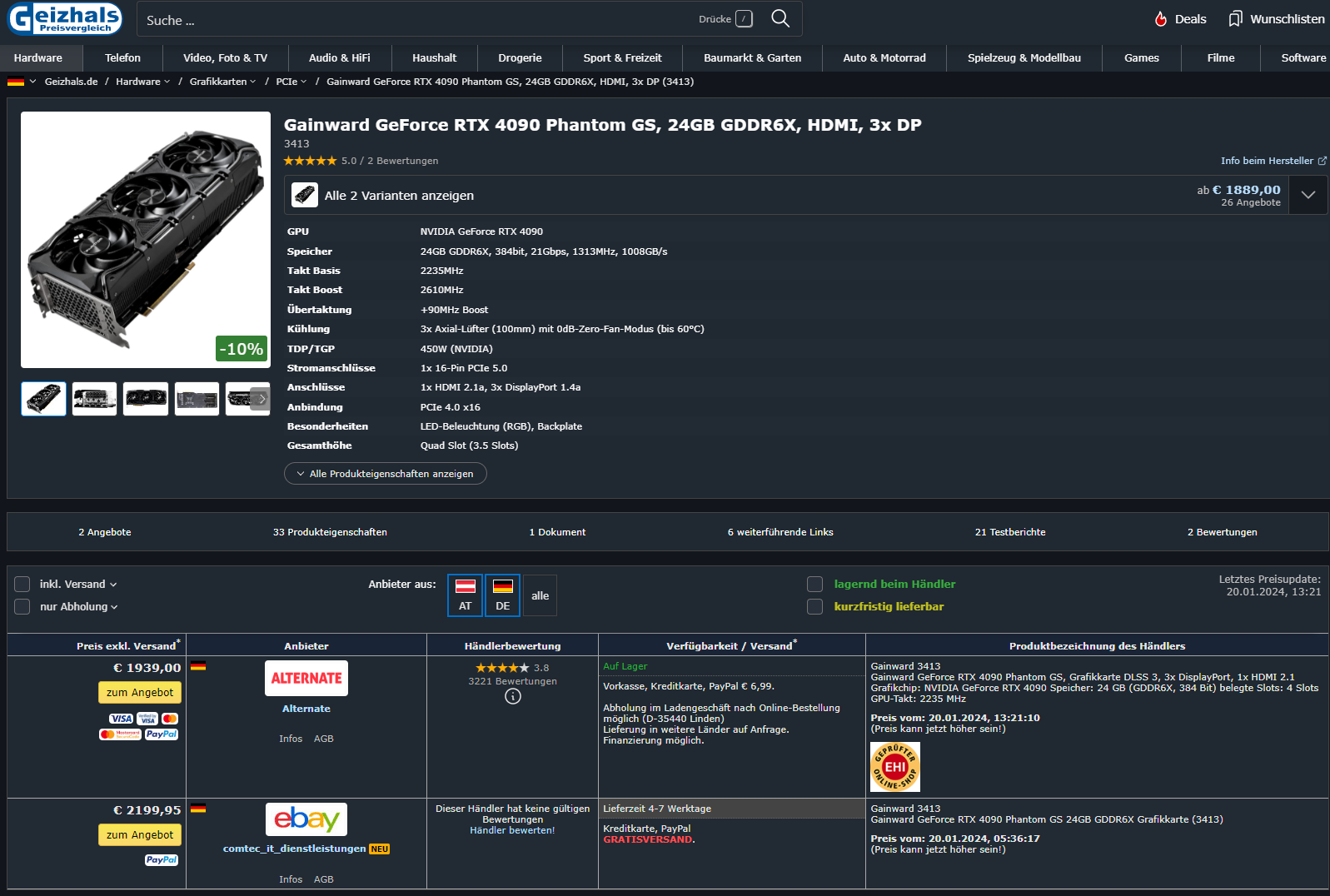Check kurzfristig lieferbar filter
The height and width of the screenshot is (896, 1330).
815,607
